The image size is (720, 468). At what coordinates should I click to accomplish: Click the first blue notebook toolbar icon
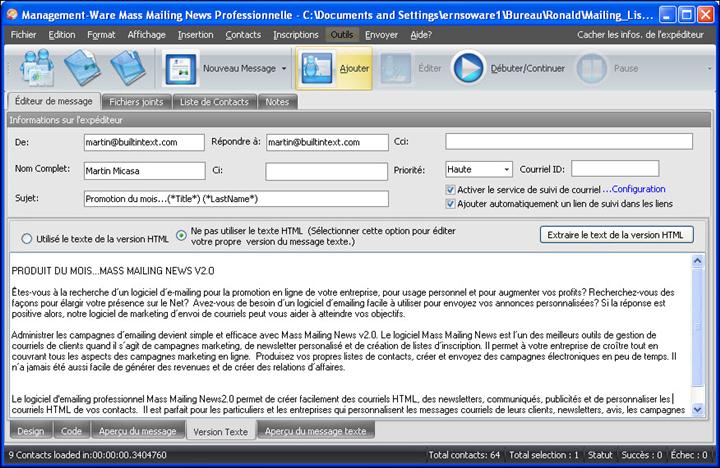tap(83, 68)
